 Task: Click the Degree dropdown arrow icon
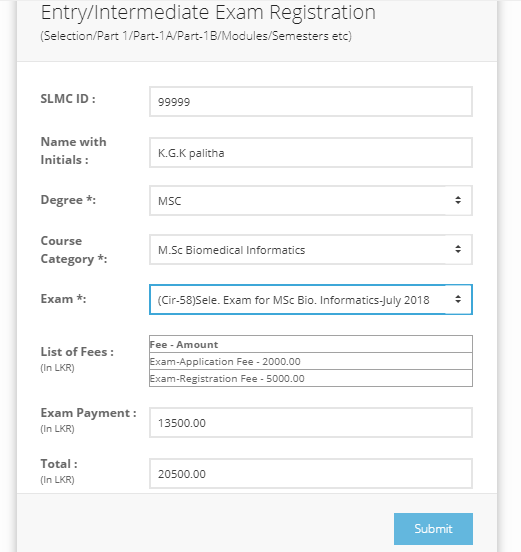point(458,200)
